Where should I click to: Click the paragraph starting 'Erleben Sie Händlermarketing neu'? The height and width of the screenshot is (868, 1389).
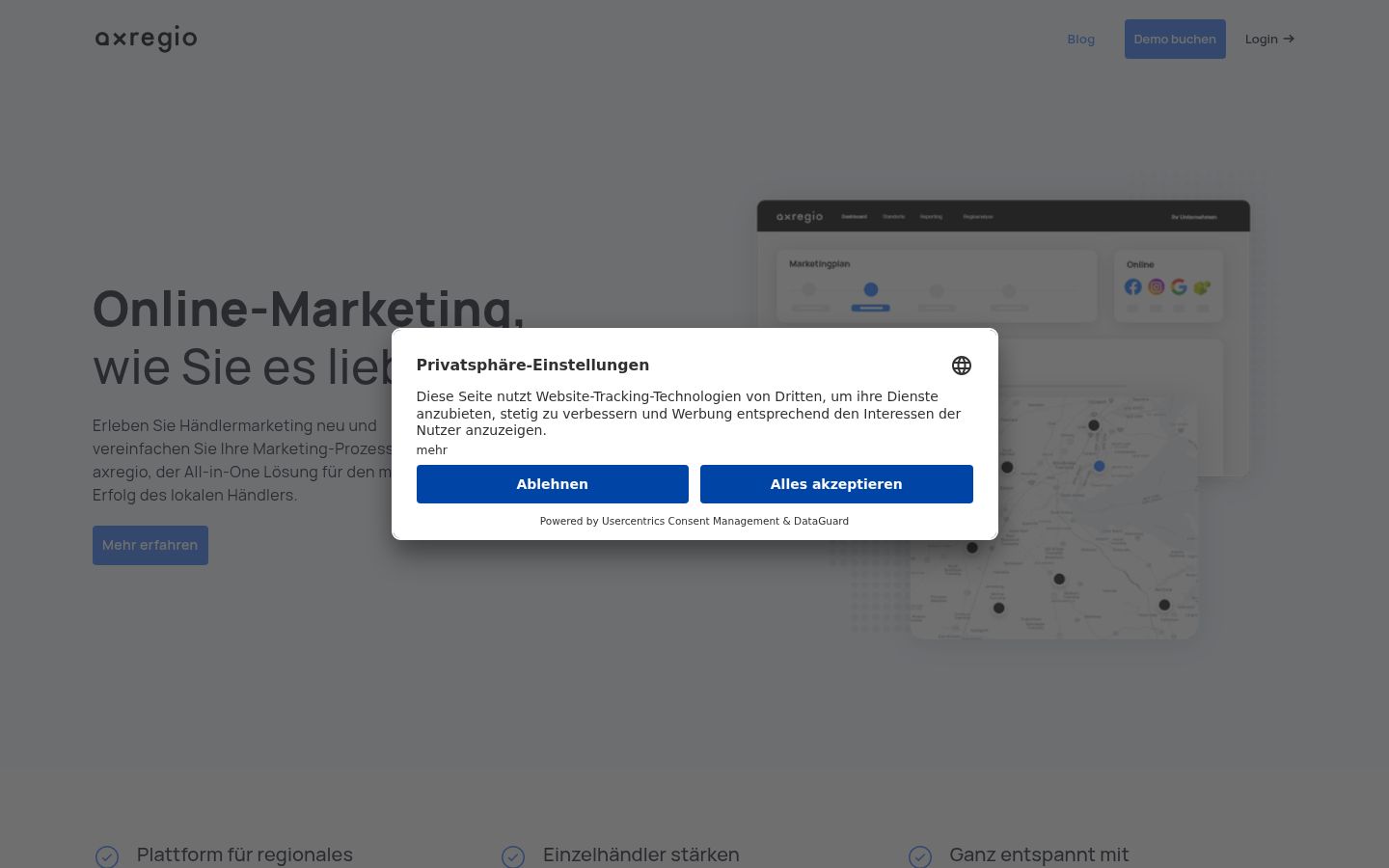242,460
